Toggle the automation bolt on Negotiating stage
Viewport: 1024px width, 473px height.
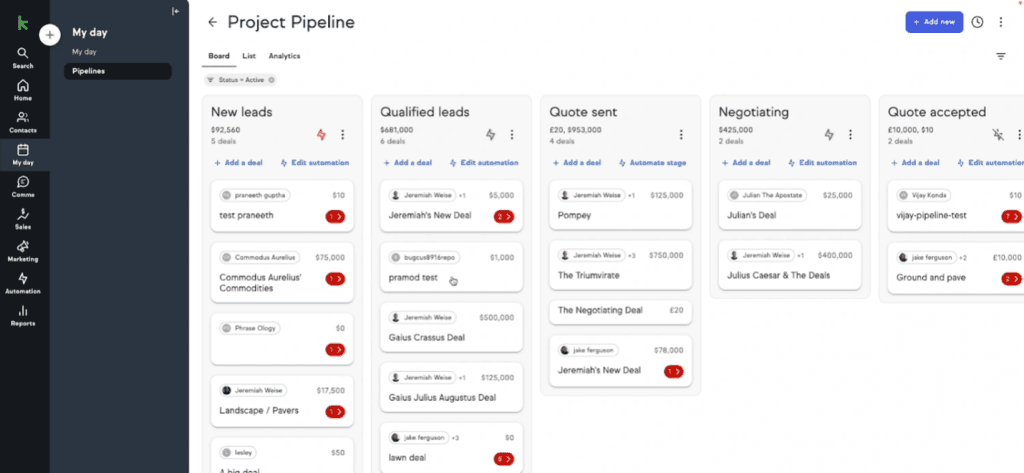tap(828, 135)
